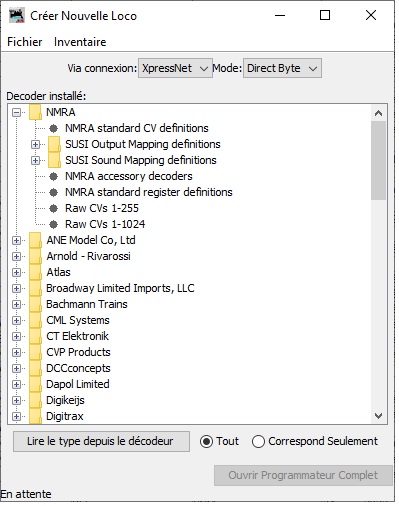Minimize the Créer Nouvelle Loco window

pyautogui.click(x=280, y=15)
